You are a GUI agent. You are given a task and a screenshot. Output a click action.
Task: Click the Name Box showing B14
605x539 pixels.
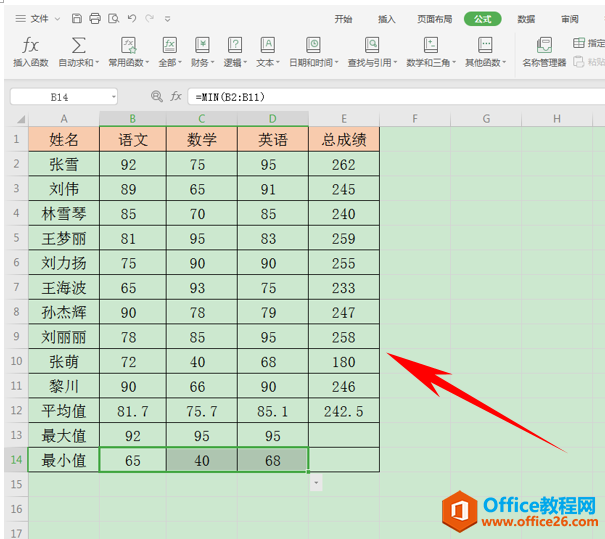click(60, 97)
